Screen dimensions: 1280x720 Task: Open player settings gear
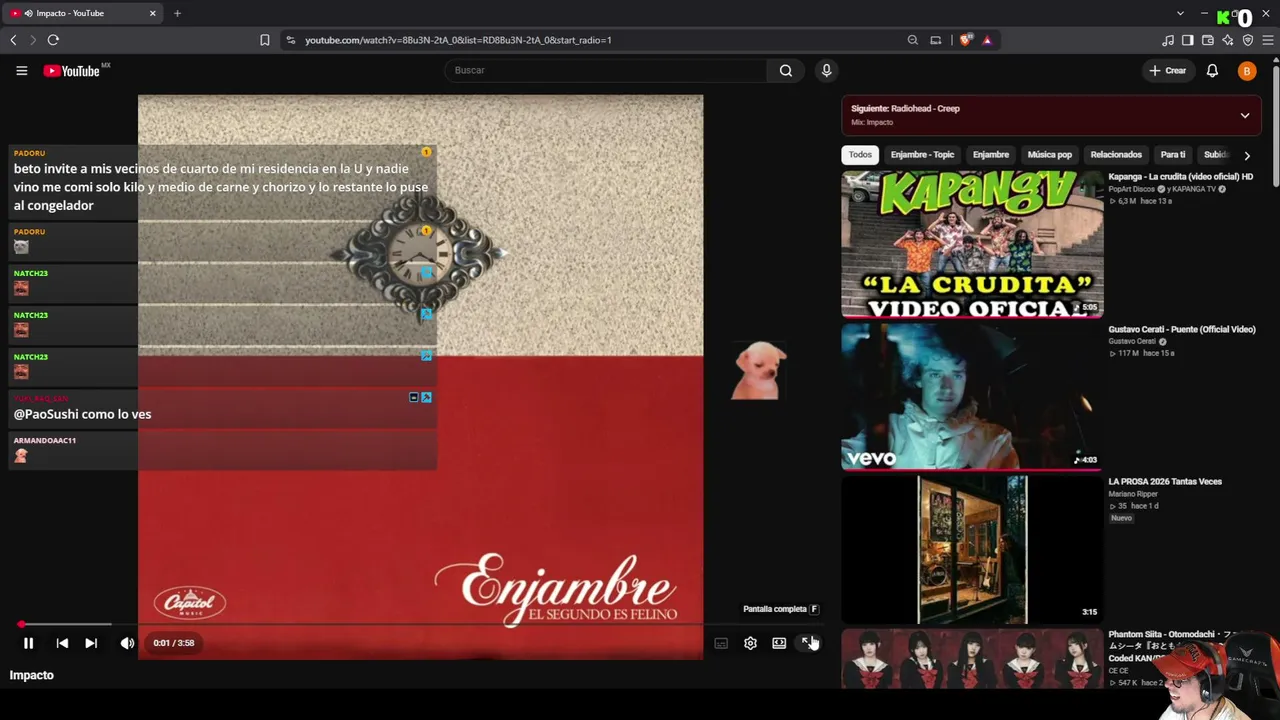click(x=750, y=643)
